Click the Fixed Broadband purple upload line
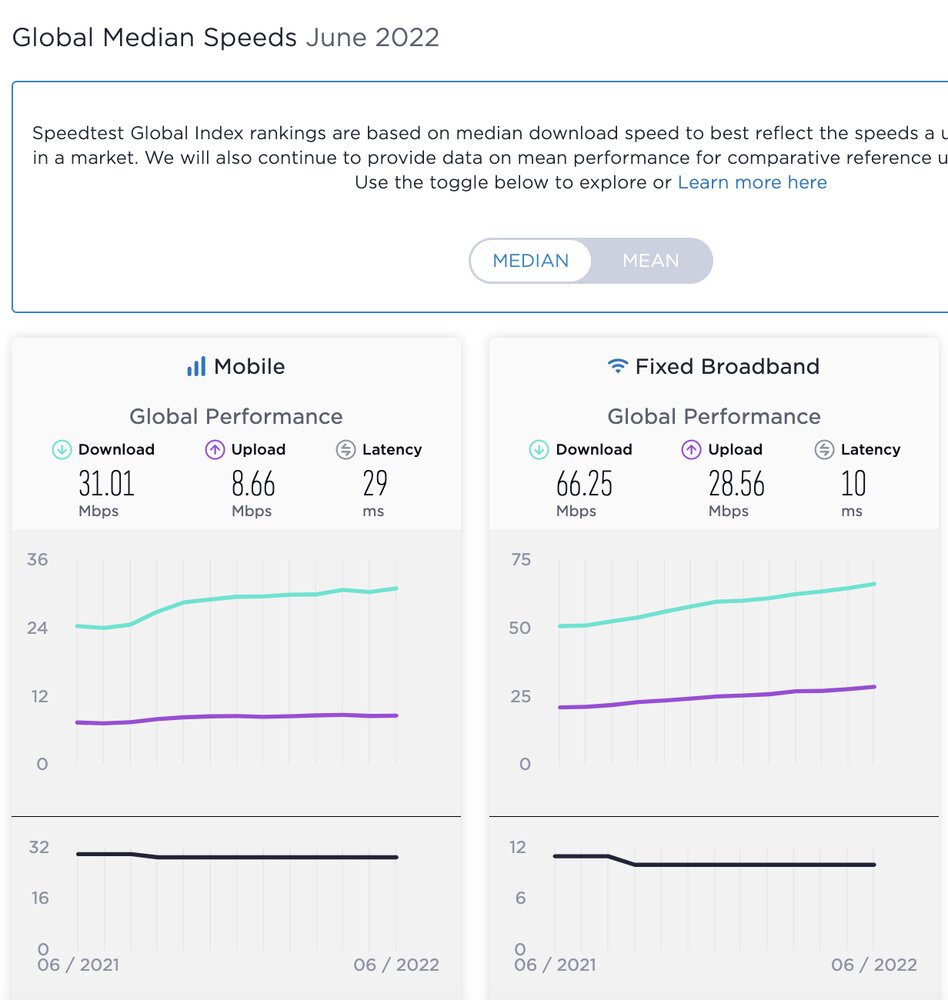This screenshot has width=948, height=1000. tap(716, 696)
